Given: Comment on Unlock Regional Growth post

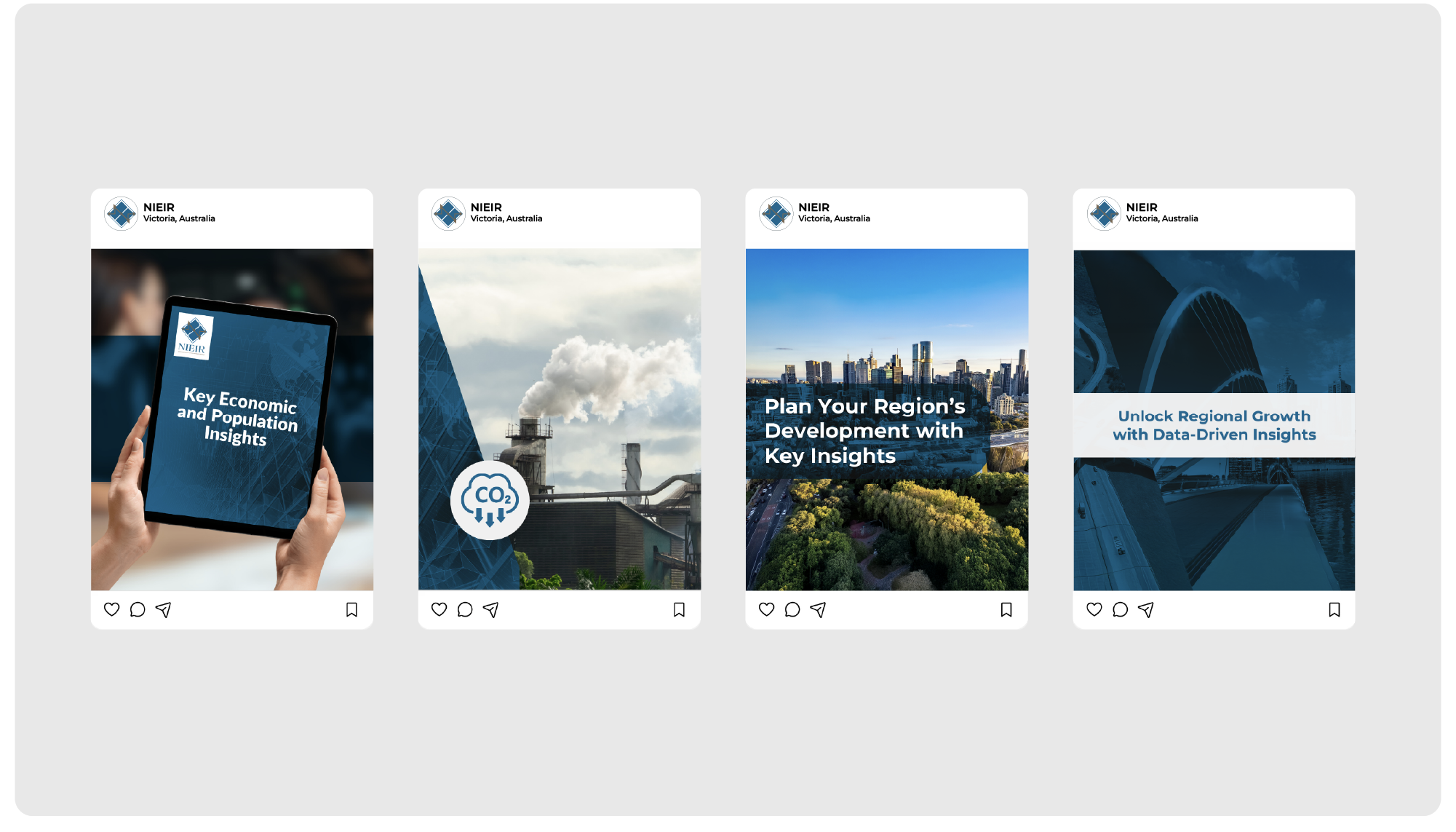Looking at the screenshot, I should tap(1121, 609).
